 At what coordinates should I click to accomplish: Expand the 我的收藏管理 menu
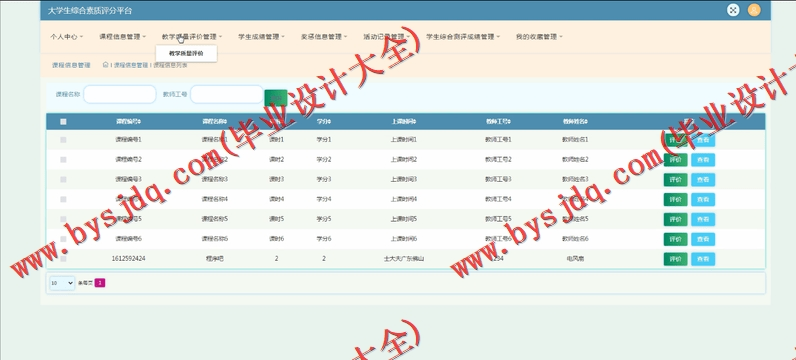tap(539, 37)
